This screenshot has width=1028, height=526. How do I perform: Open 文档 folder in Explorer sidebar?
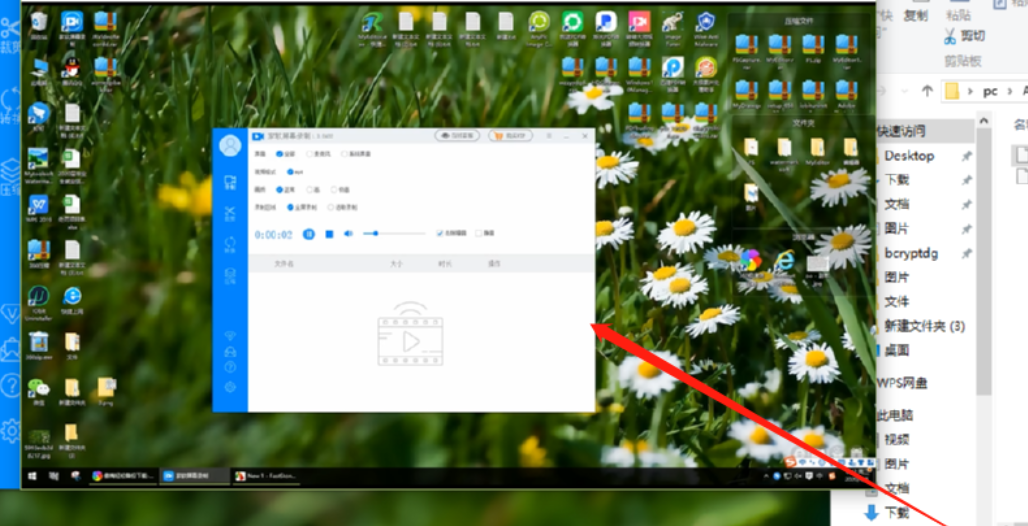coord(897,204)
